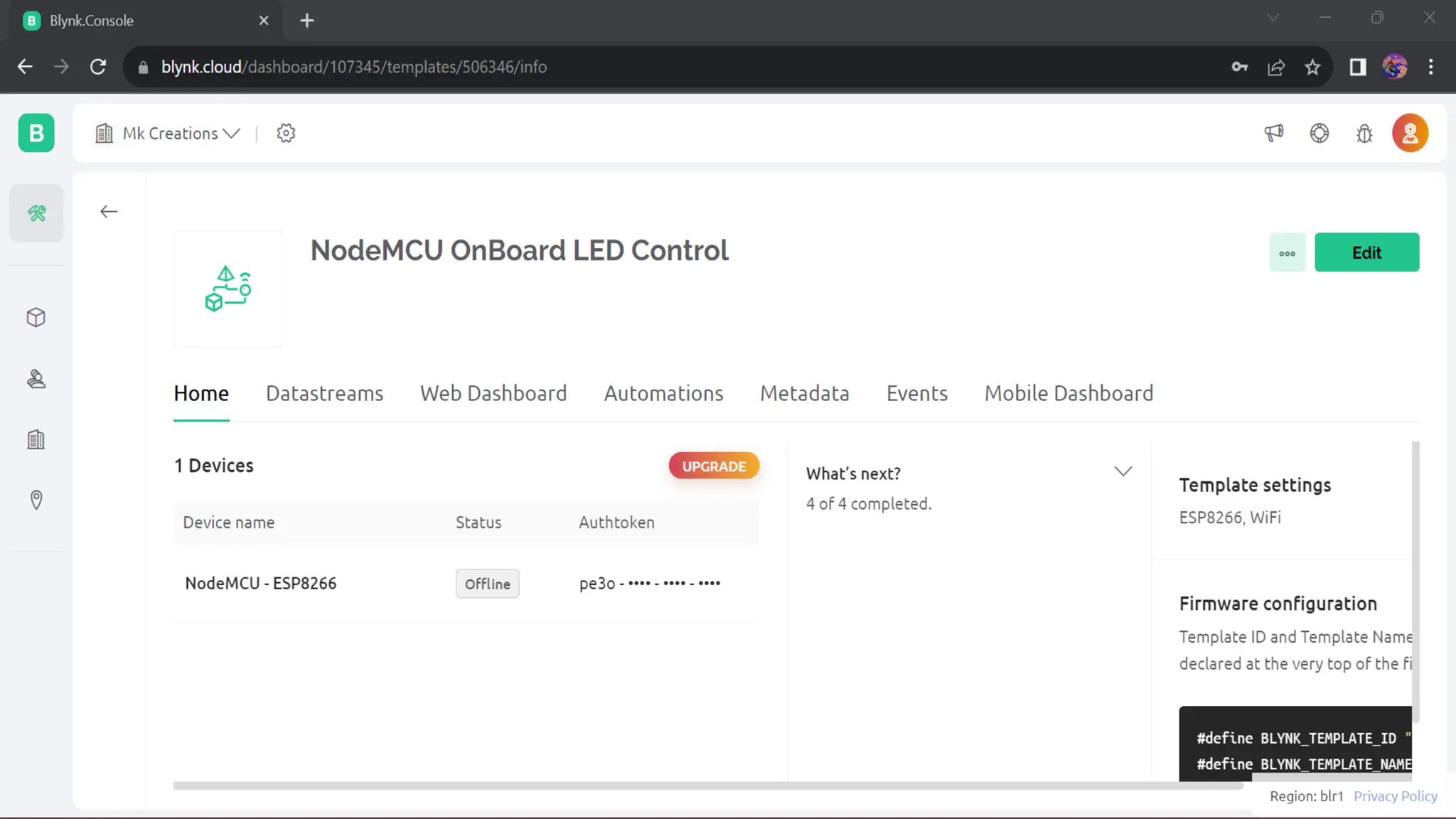
Task: Open the Locations pin icon in sidebar
Action: click(36, 500)
